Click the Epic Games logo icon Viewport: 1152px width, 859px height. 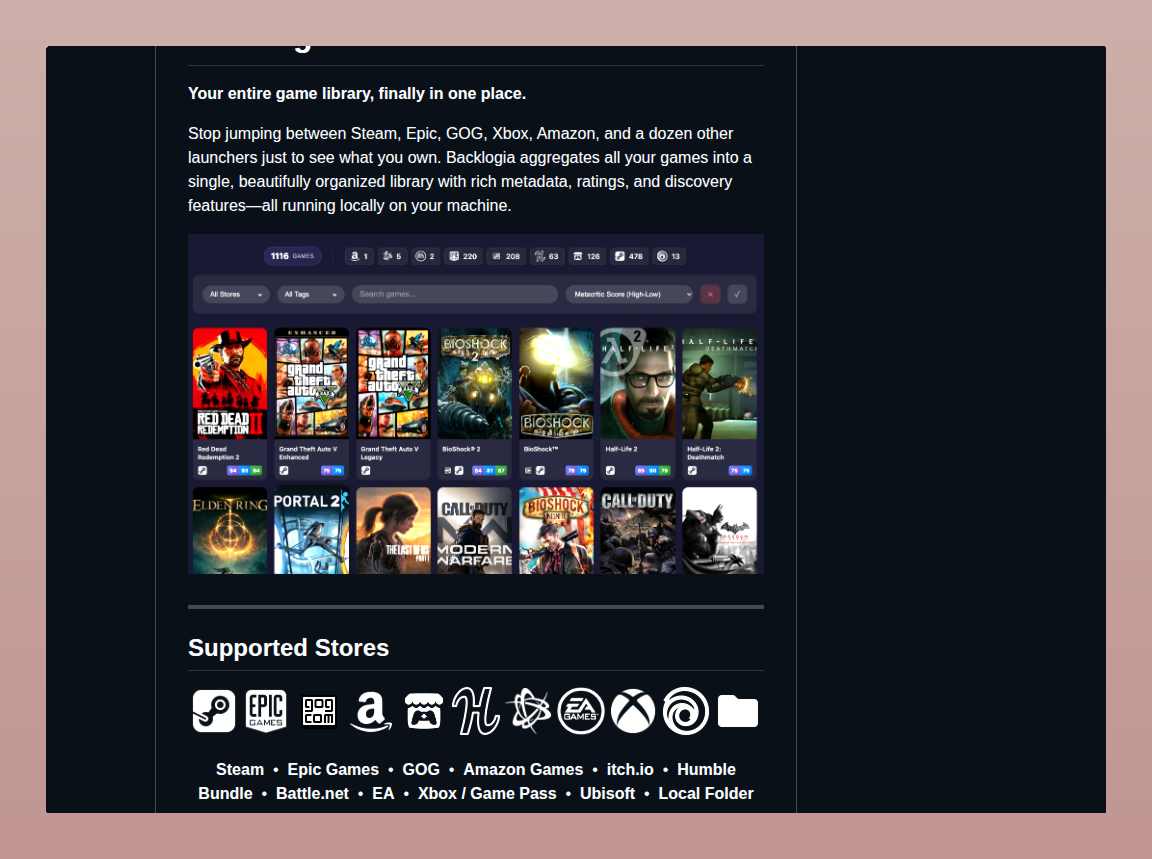(x=266, y=711)
